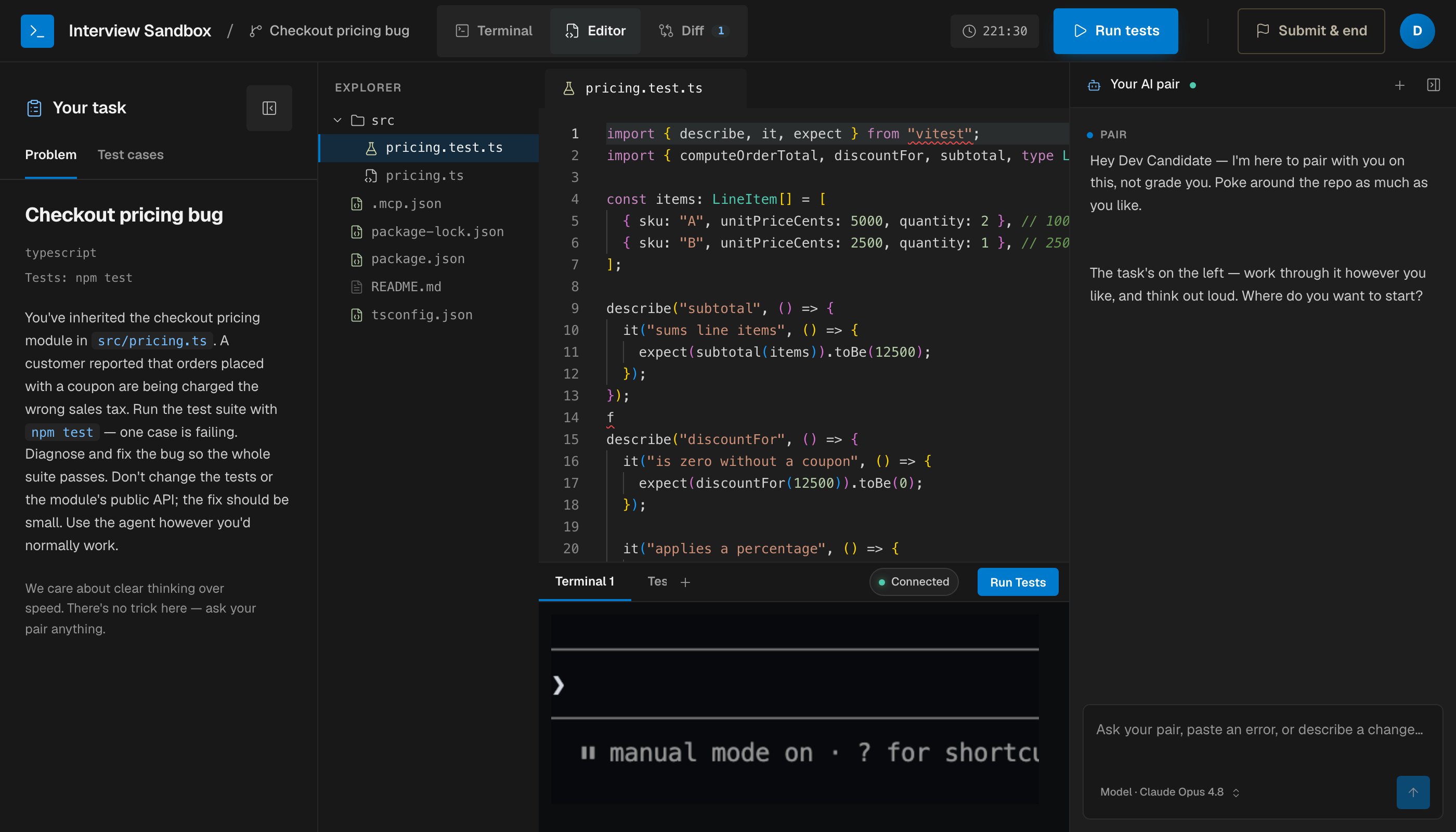Click the flask icon in the editor tab
The width and height of the screenshot is (1456, 832).
pos(568,88)
